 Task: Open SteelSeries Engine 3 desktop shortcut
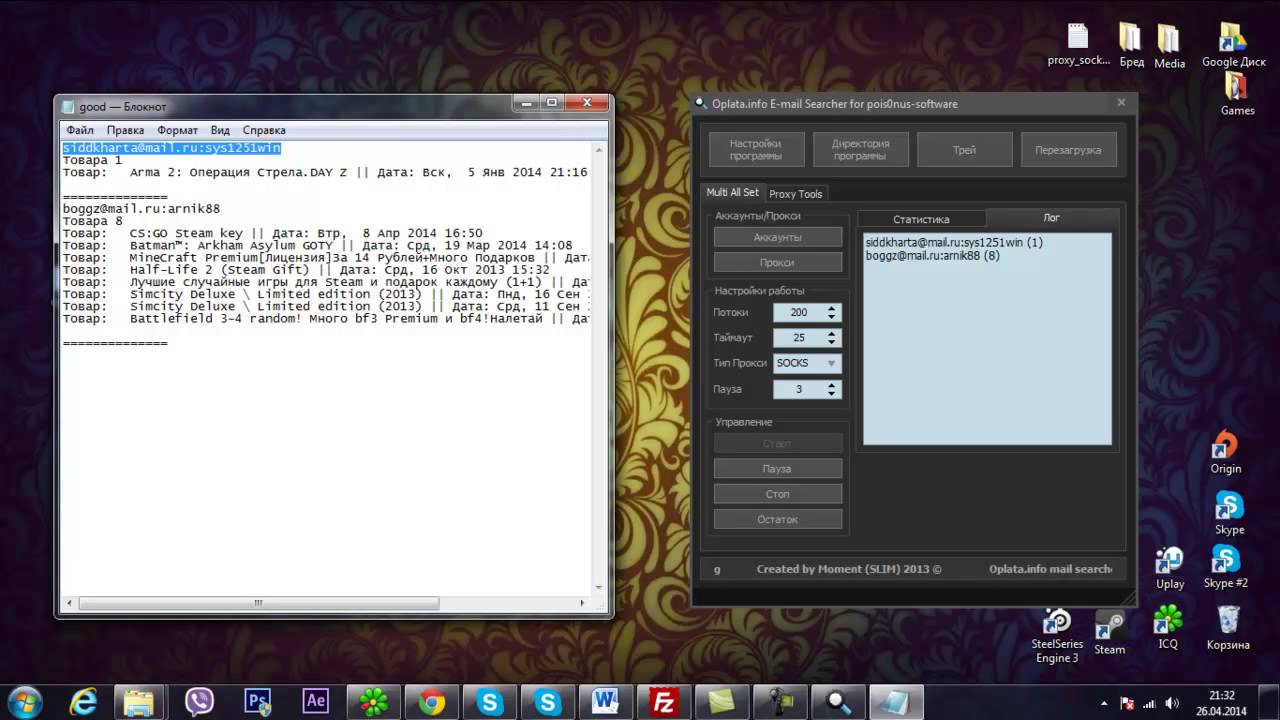point(1057,636)
